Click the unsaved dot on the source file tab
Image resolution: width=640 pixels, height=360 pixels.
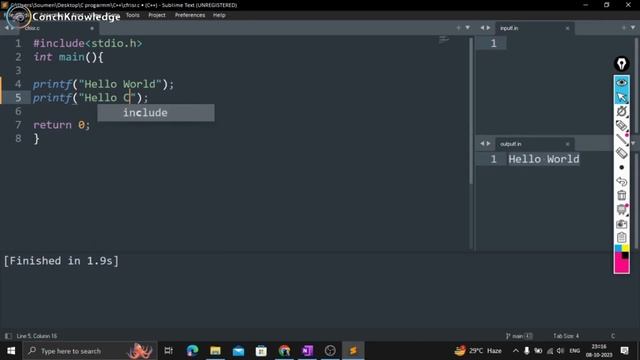(92, 28)
